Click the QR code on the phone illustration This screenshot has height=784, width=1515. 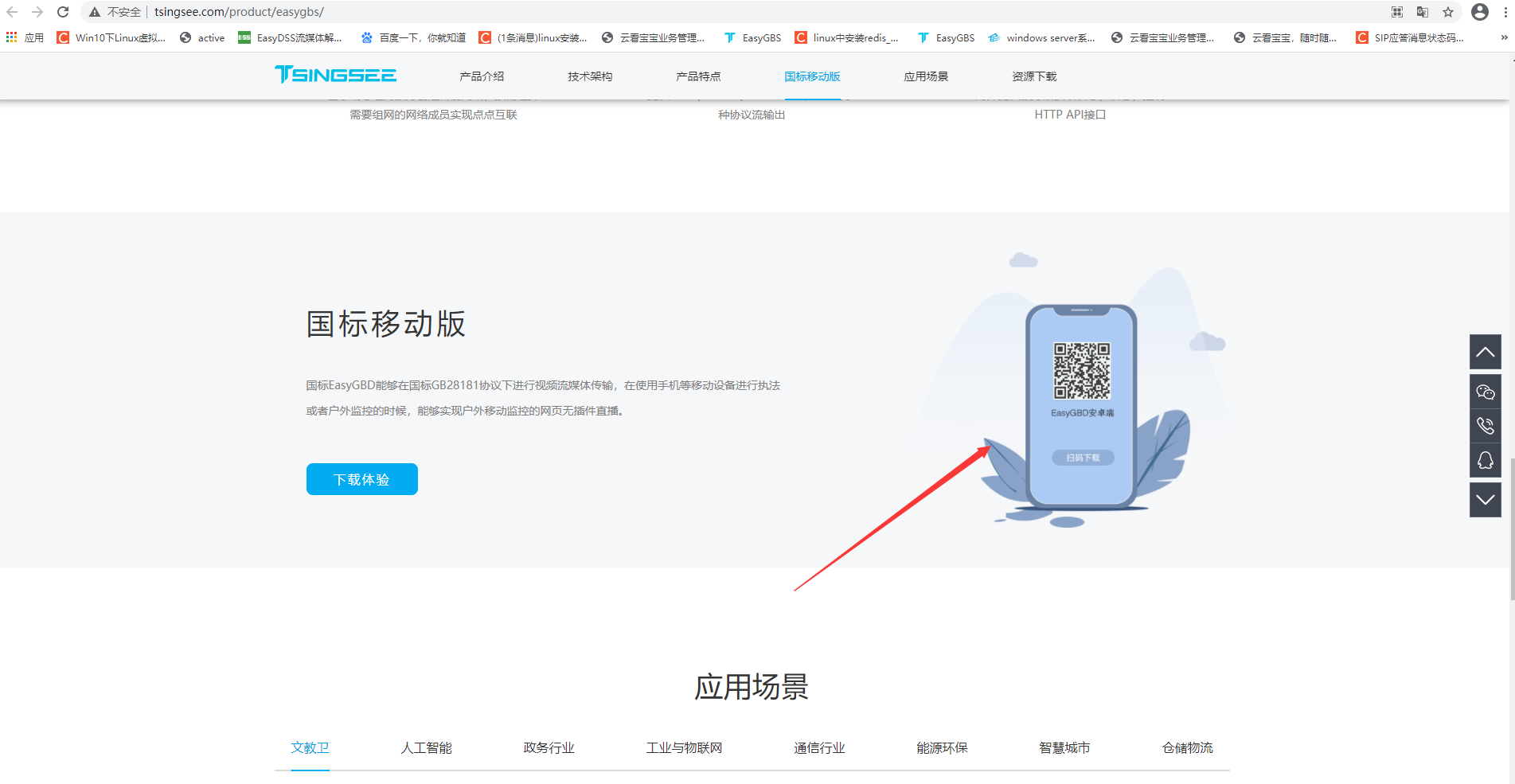click(x=1082, y=371)
